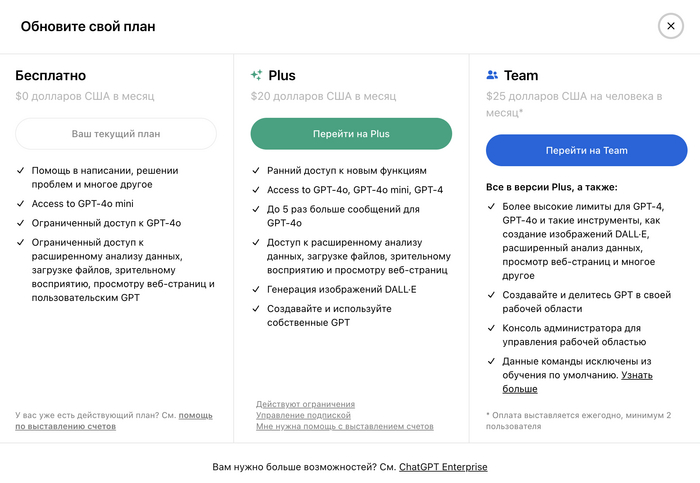This screenshot has width=700, height=483.
Task: Open «Действуют ограничения» link
Action: [x=305, y=404]
